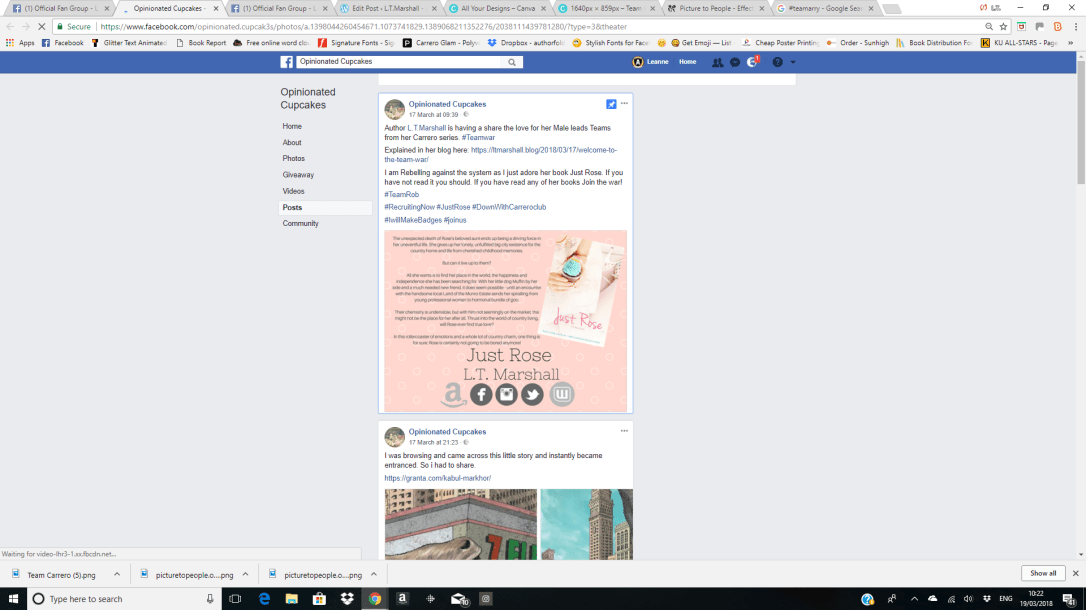This screenshot has height=610, width=1086.
Task: Open the Friend Requests icon
Action: (717, 62)
